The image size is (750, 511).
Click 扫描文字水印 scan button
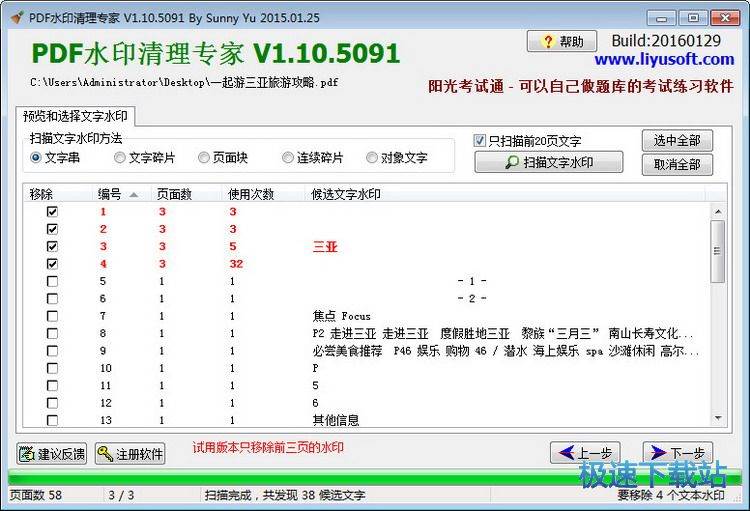point(548,162)
